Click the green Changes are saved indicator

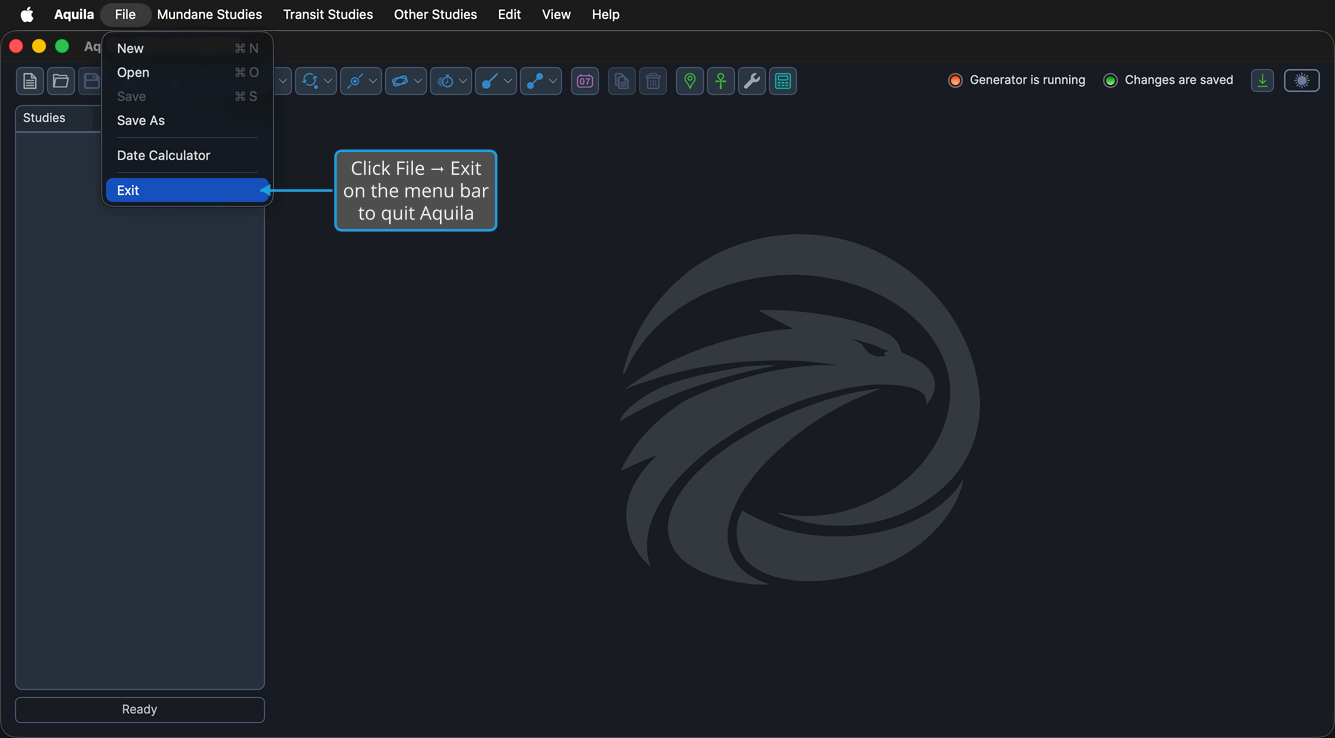(x=1110, y=80)
